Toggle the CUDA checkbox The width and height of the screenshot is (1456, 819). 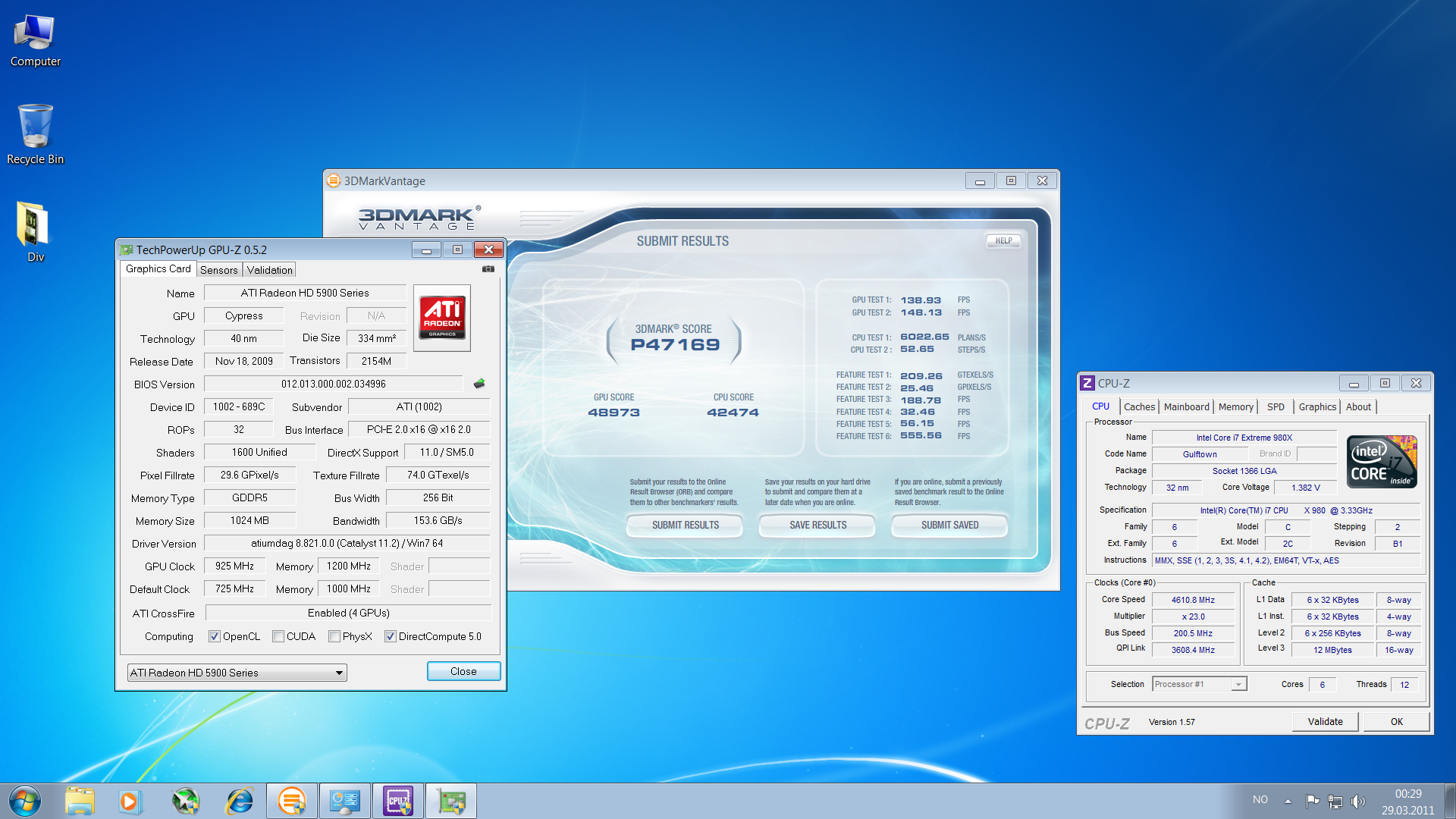pos(278,636)
